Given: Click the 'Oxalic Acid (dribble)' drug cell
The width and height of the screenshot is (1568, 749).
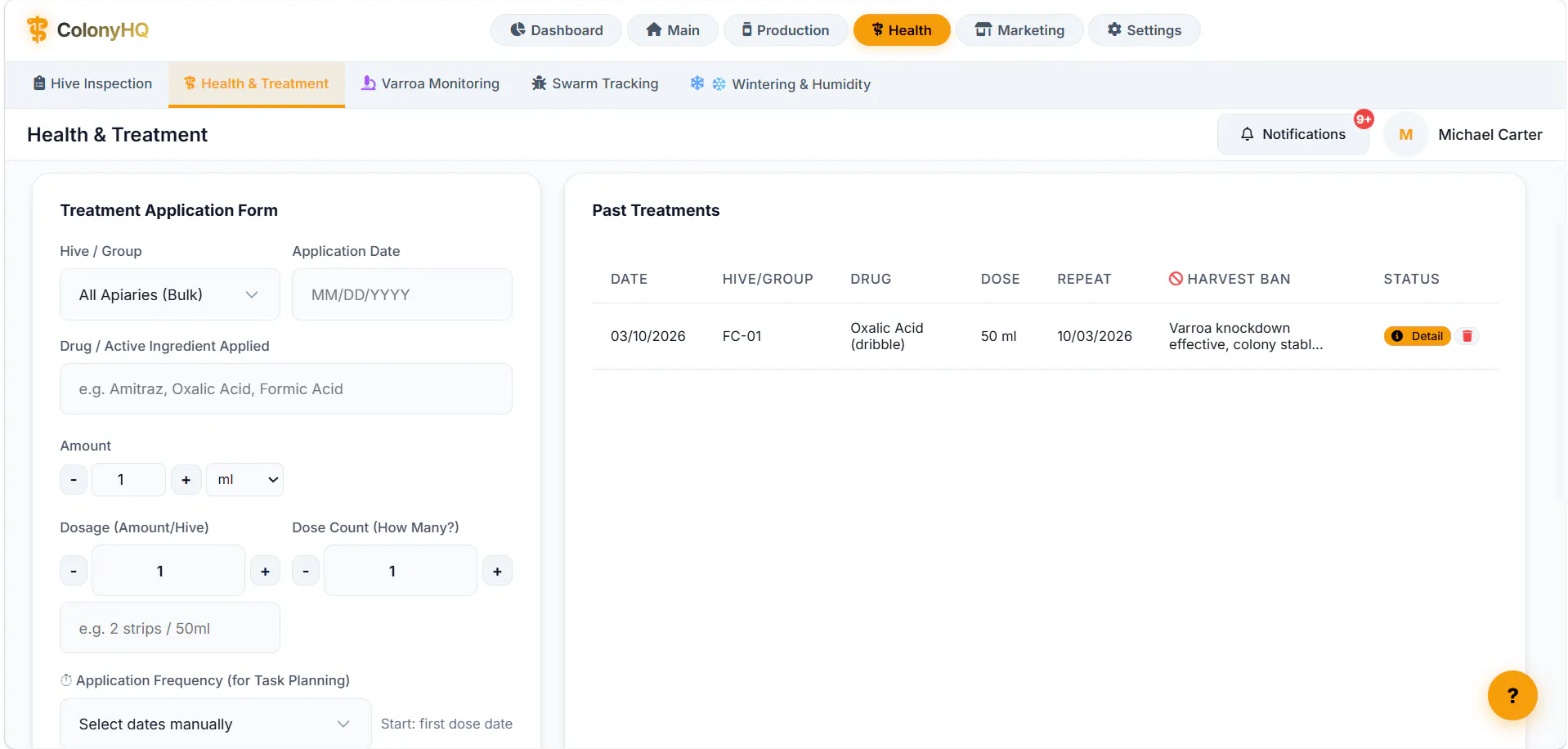Looking at the screenshot, I should pyautogui.click(x=887, y=336).
